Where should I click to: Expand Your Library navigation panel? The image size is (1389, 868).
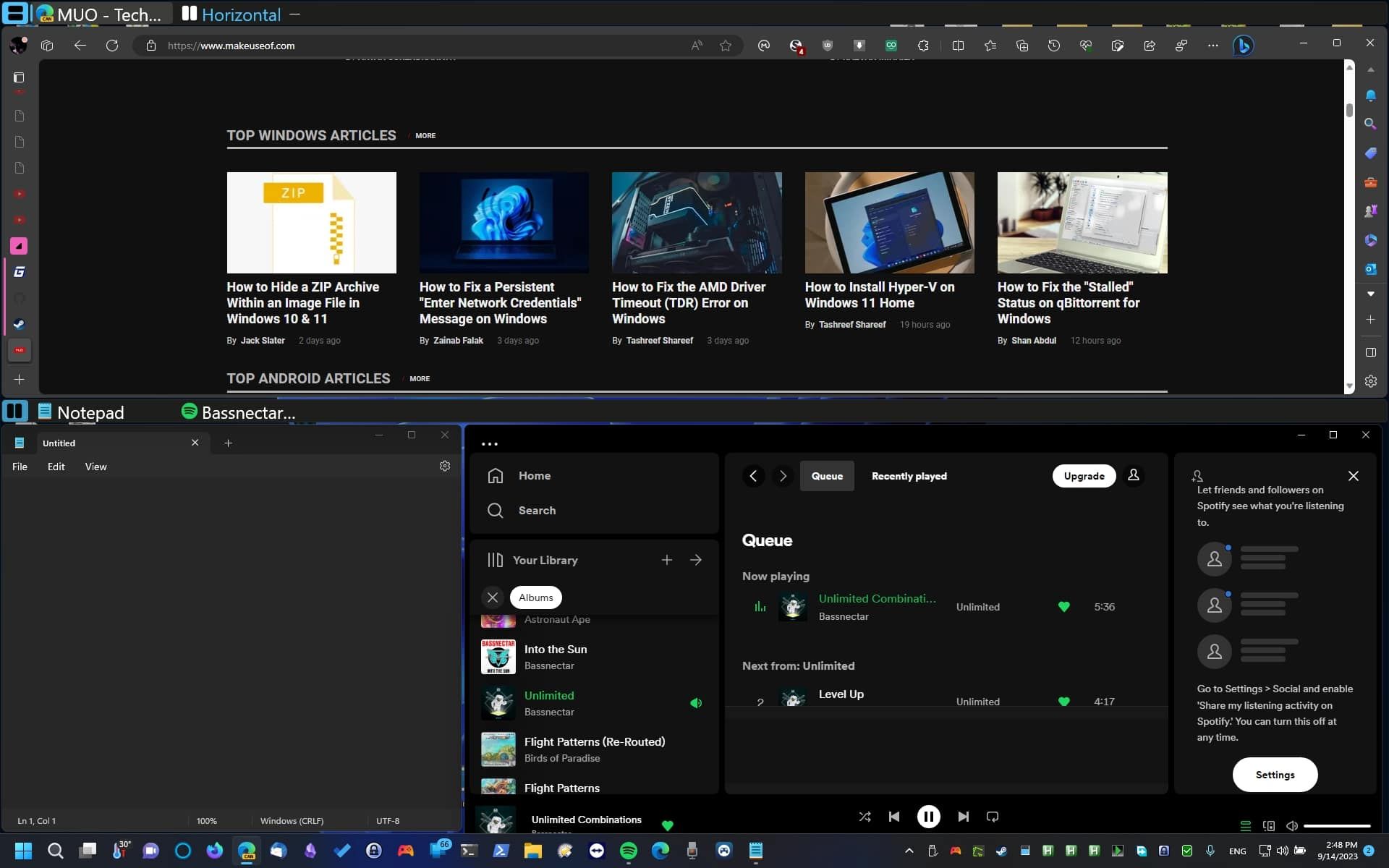click(696, 559)
